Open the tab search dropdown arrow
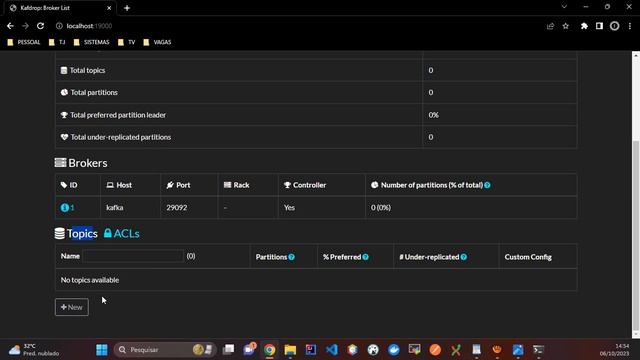This screenshot has width=640, height=360. [564, 7]
